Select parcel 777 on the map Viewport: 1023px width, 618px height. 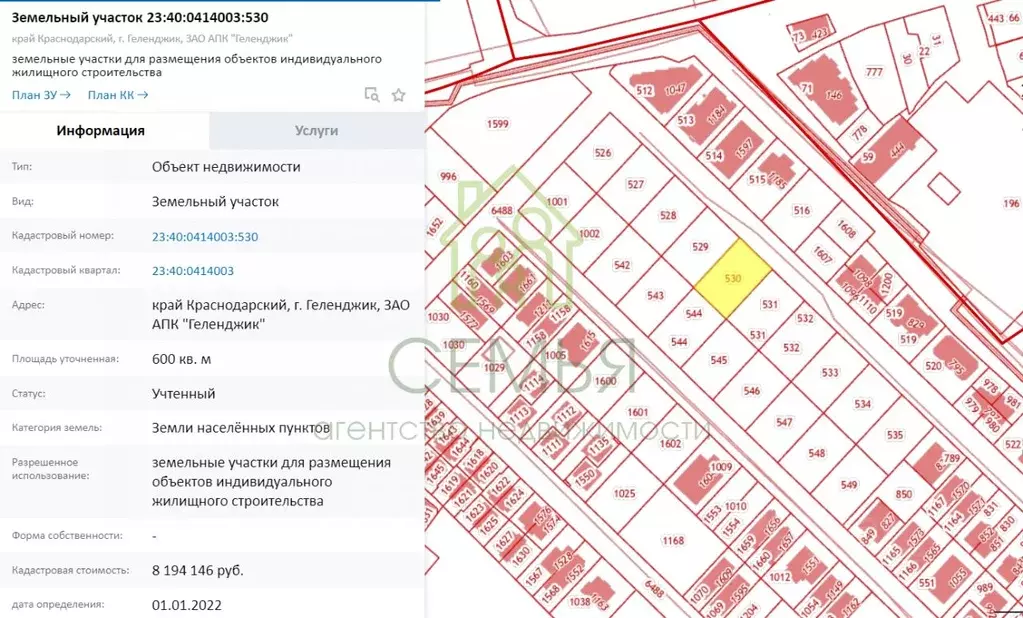pyautogui.click(x=874, y=72)
